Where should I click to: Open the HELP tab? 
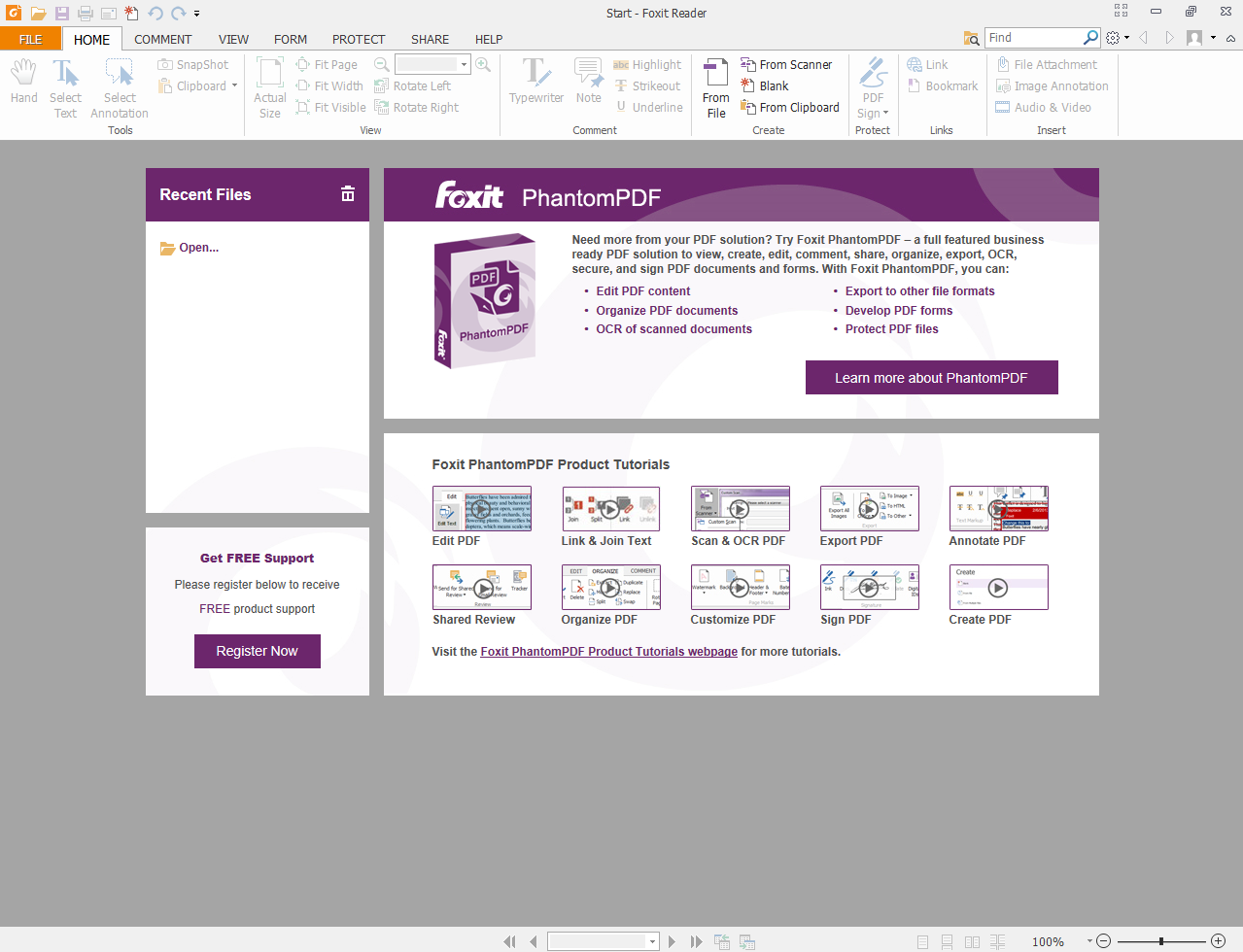point(489,40)
